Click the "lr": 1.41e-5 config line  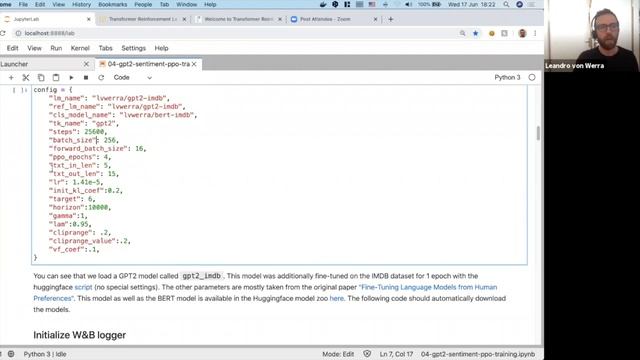coord(76,182)
